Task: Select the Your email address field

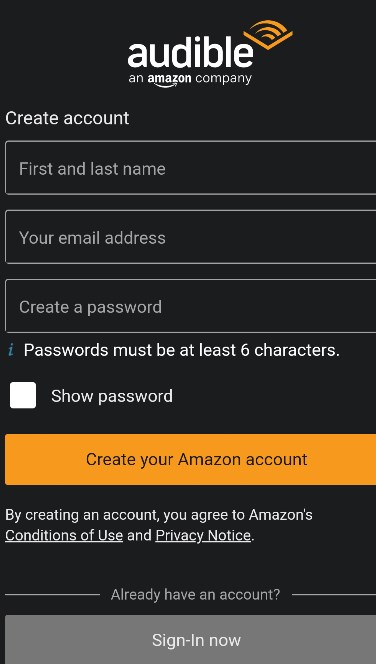Action: pos(191,237)
